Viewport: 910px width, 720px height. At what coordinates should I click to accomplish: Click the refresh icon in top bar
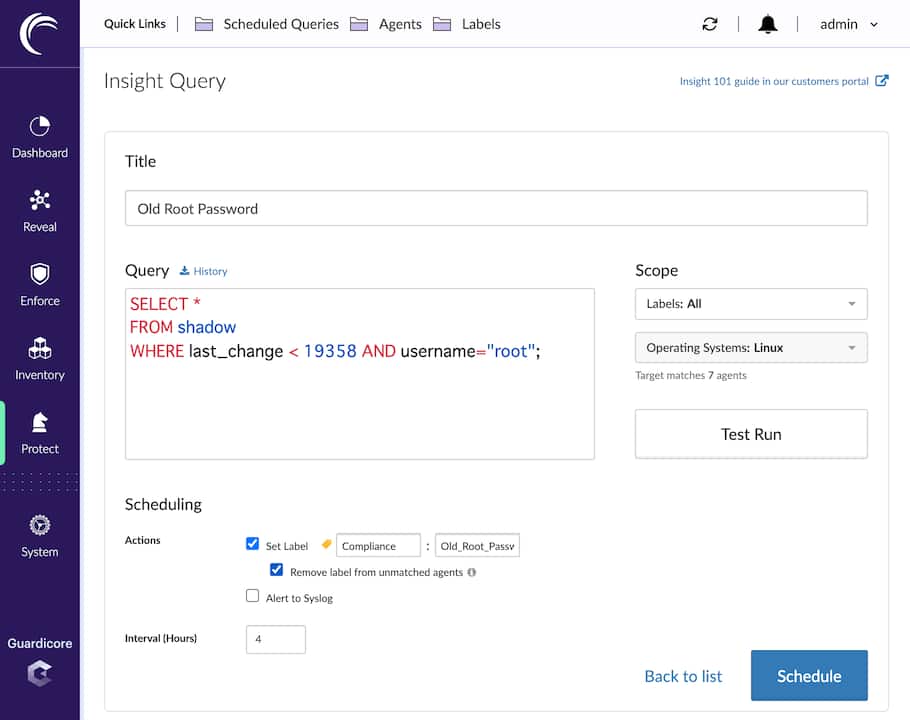710,24
